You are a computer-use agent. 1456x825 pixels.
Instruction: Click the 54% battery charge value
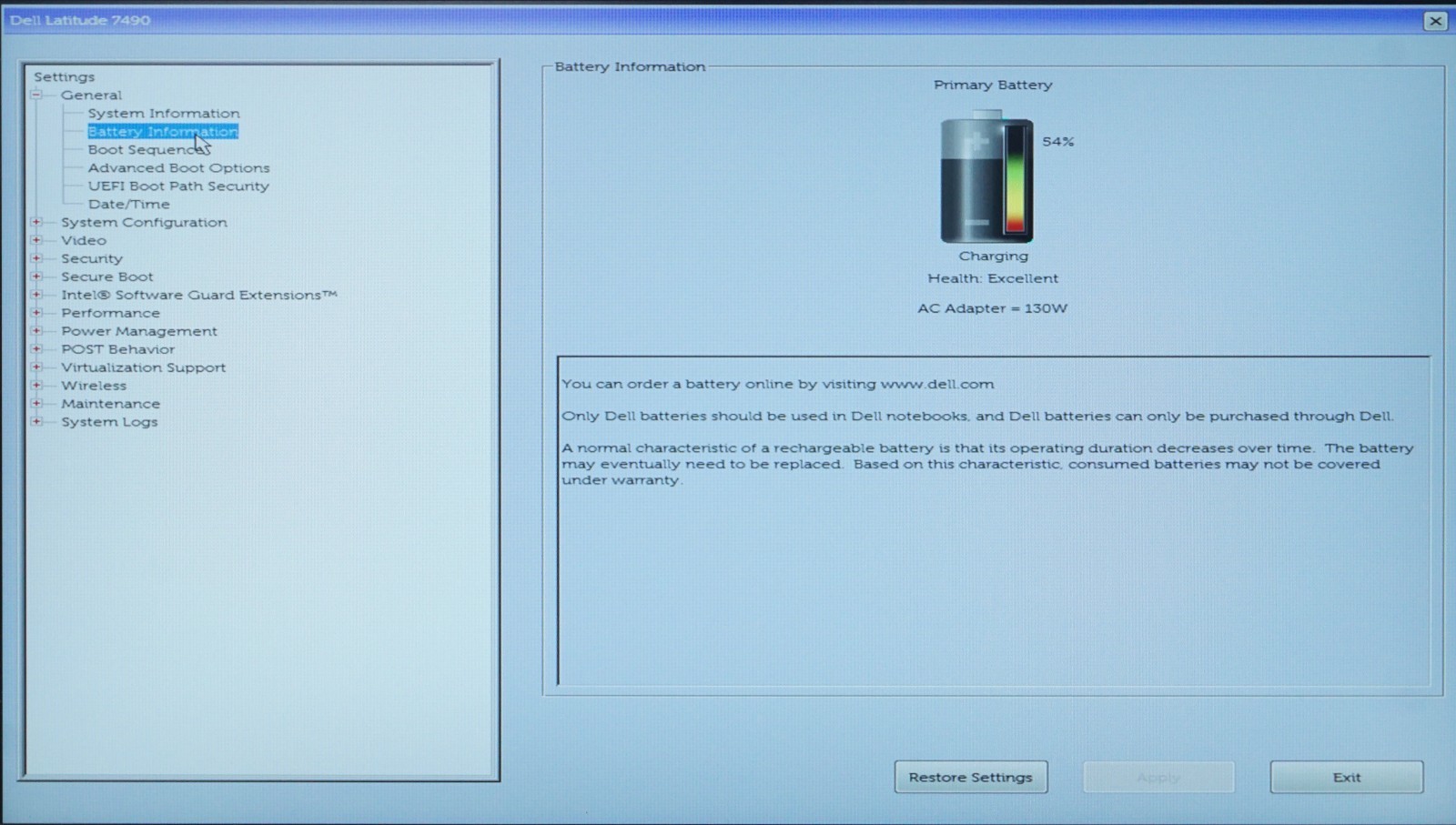pos(1058,142)
